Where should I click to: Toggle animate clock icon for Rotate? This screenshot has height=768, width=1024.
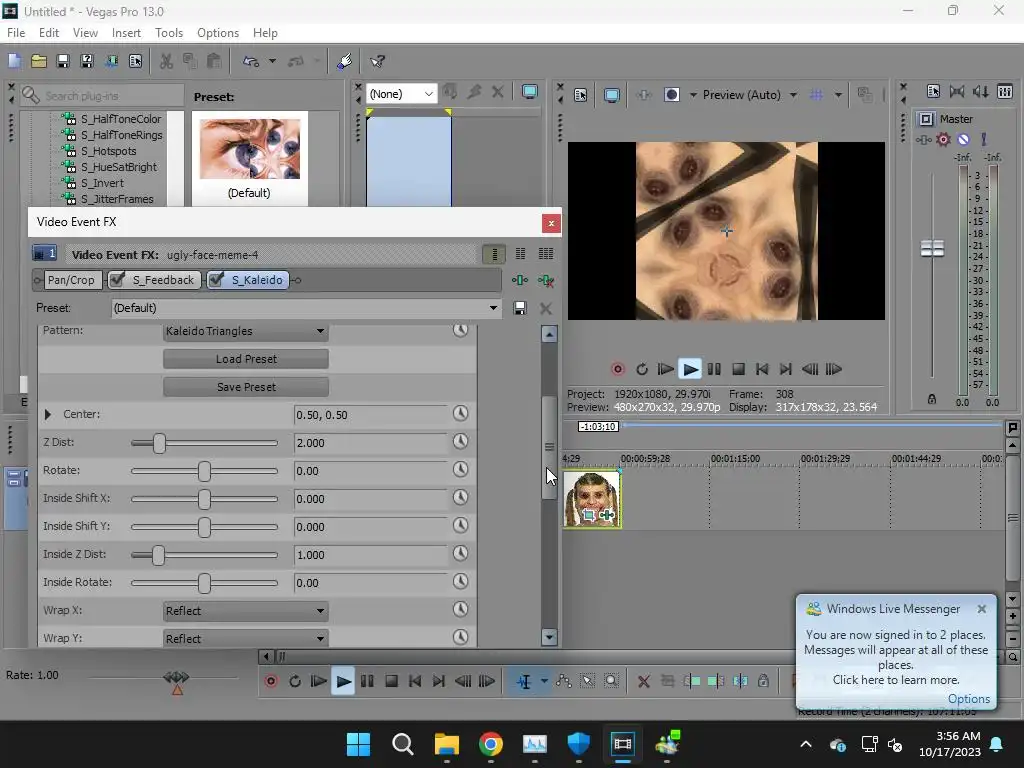(x=460, y=470)
